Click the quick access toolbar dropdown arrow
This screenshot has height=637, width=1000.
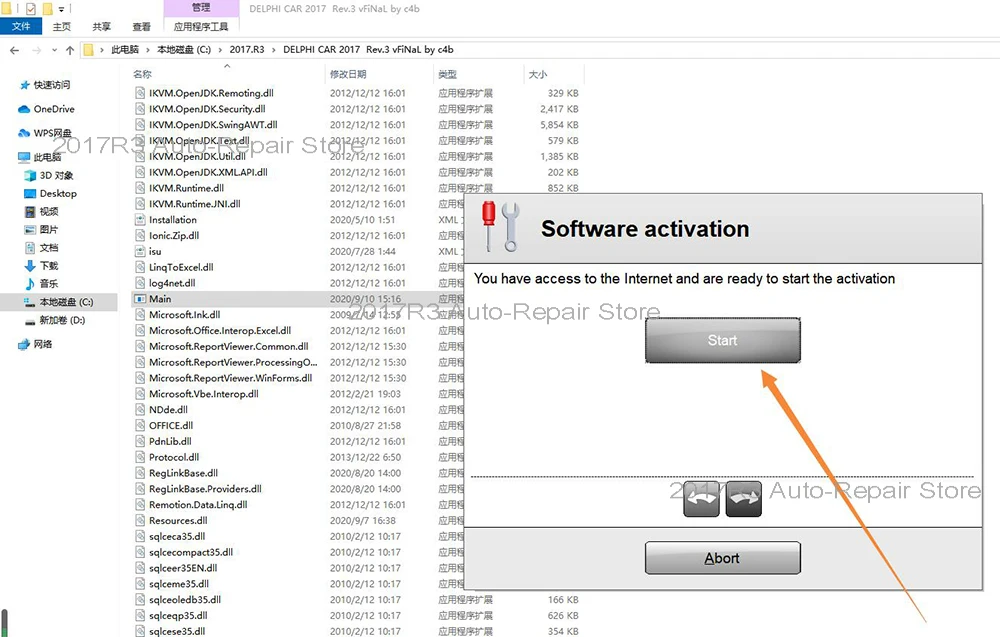61,9
